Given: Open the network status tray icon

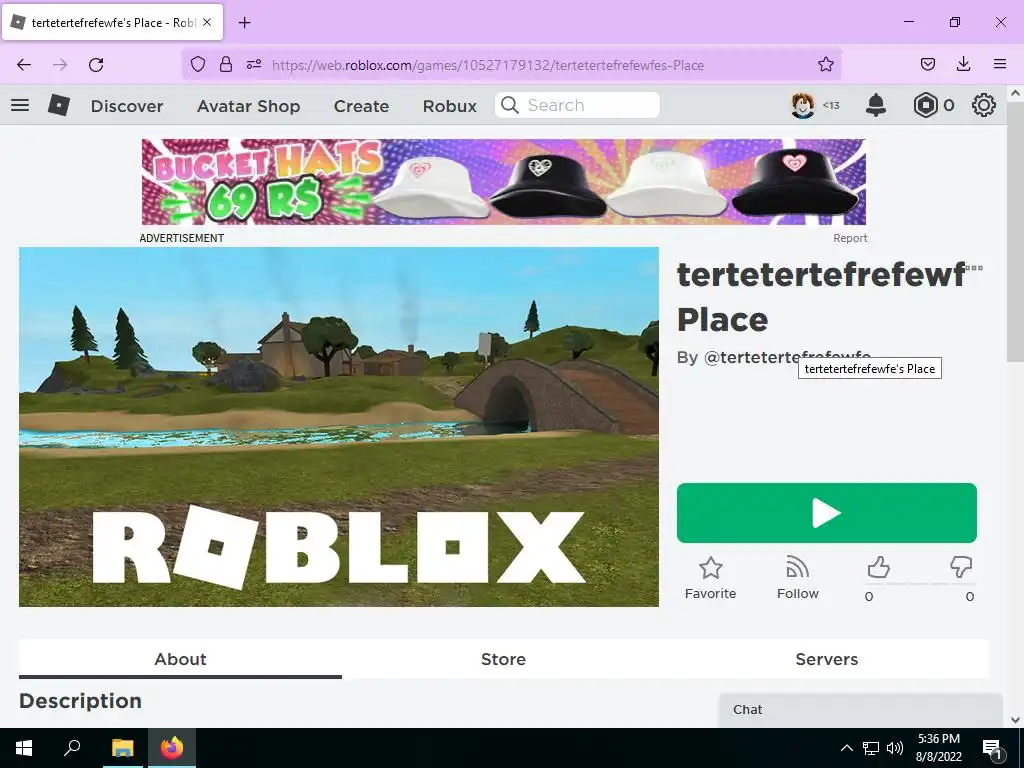Looking at the screenshot, I should pos(871,748).
